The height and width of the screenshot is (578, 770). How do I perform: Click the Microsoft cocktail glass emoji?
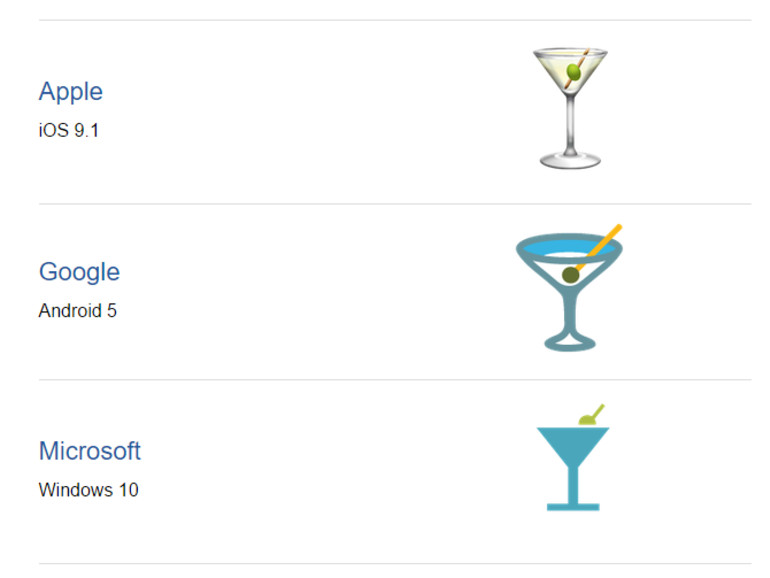[x=573, y=457]
